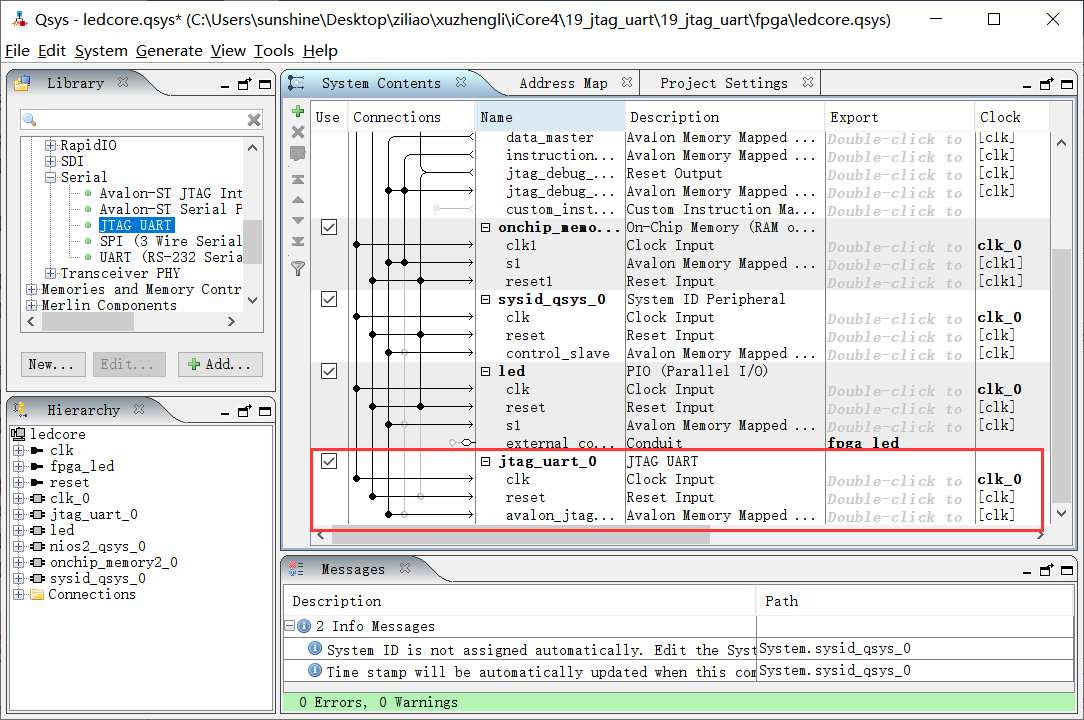The image size is (1084, 720).
Task: Collapse the Serial library category
Action: coord(51,177)
